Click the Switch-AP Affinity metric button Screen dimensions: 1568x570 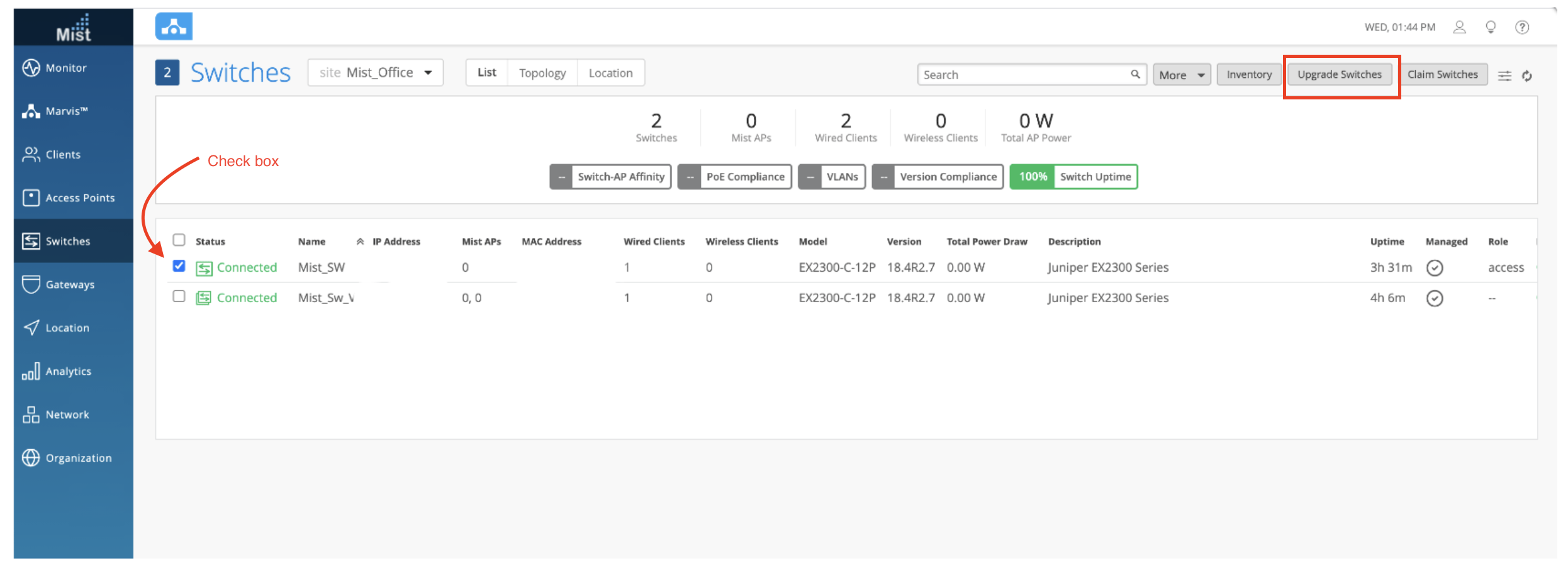click(610, 177)
